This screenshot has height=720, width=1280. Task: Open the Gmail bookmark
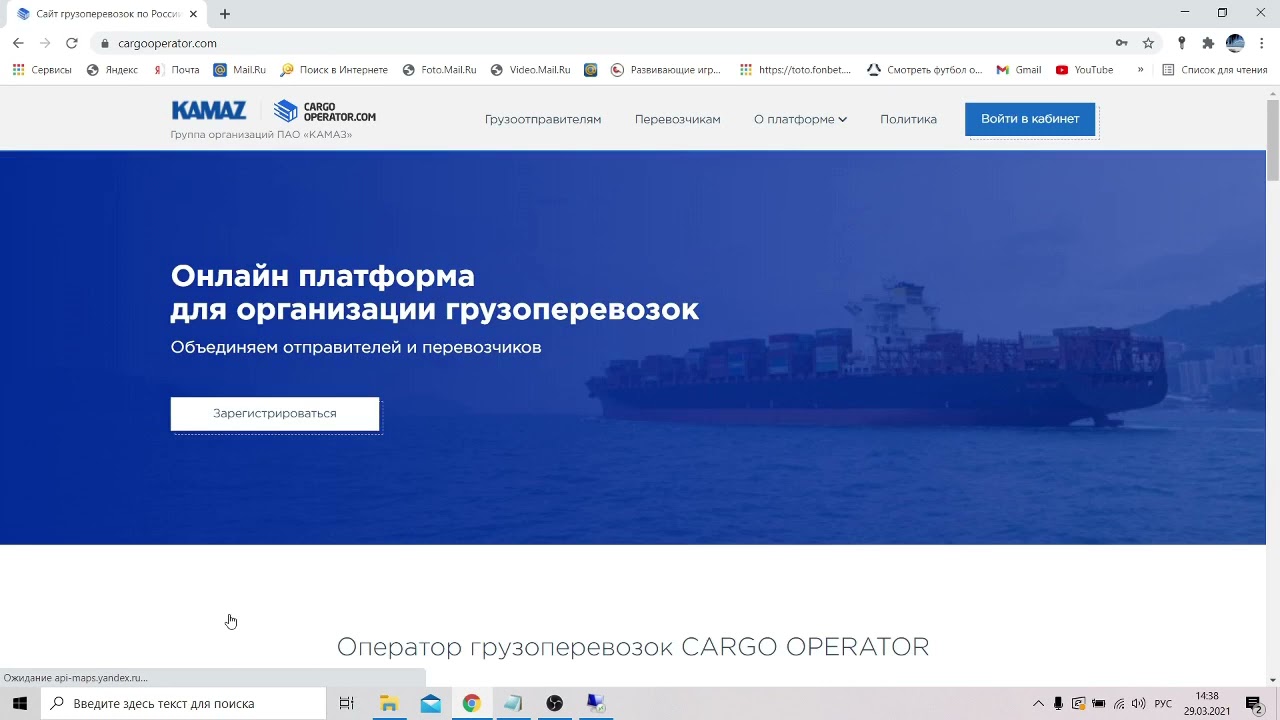[x=1019, y=70]
